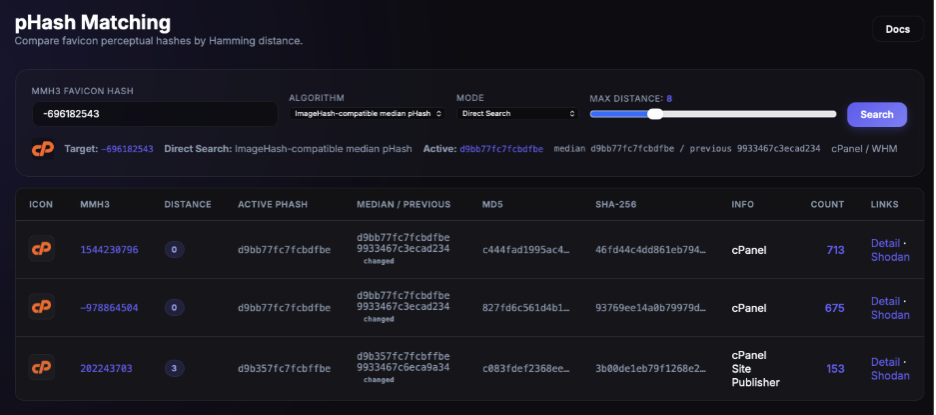Click the Active d9bb77fc7fcbdfbe hash link
Viewport: 936px width, 415px height.
click(x=501, y=149)
